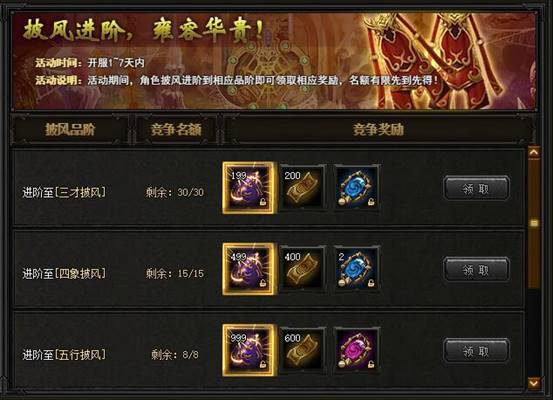Image resolution: width=553 pixels, height=400 pixels.
Task: Click the 披风品阶 column header
Action: pos(70,129)
